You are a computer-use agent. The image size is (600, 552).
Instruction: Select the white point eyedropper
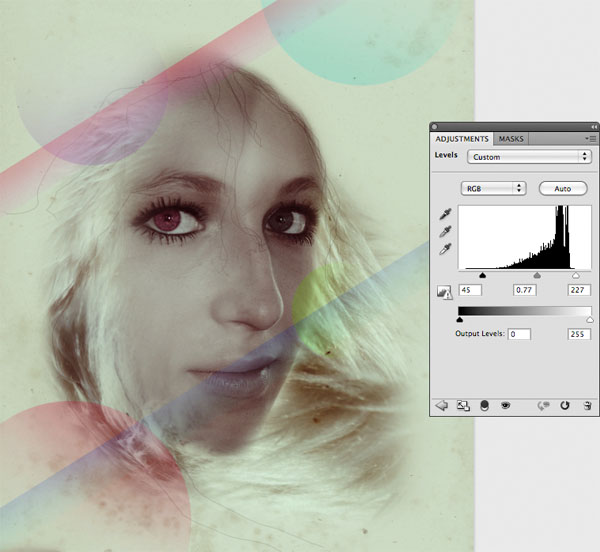pos(445,249)
